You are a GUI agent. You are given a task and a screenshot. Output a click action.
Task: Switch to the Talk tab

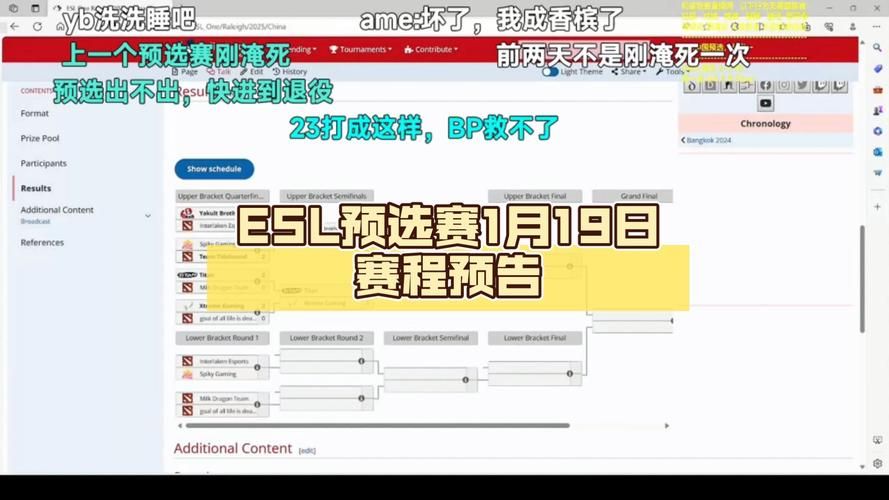[219, 72]
